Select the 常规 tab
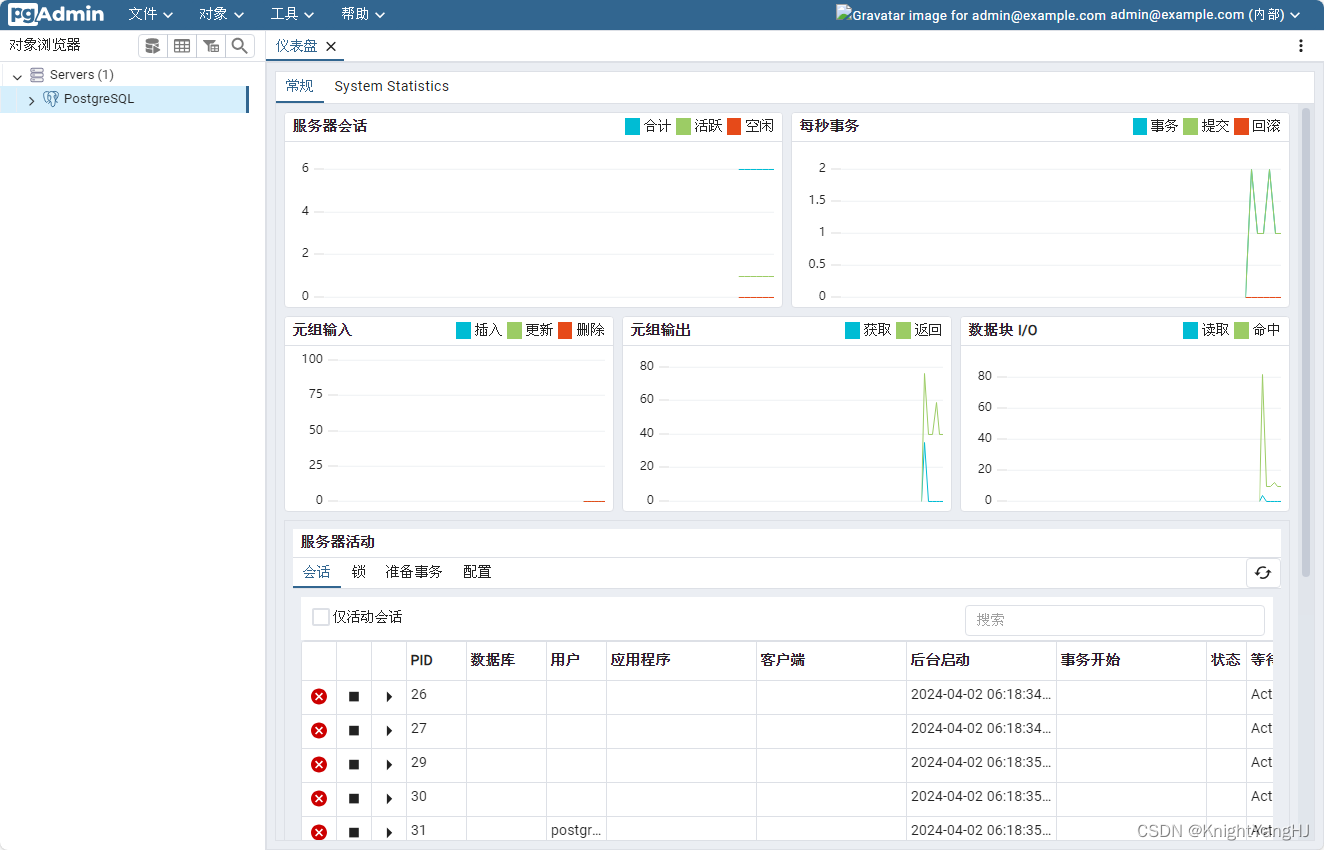The image size is (1324, 850). pyautogui.click(x=300, y=86)
